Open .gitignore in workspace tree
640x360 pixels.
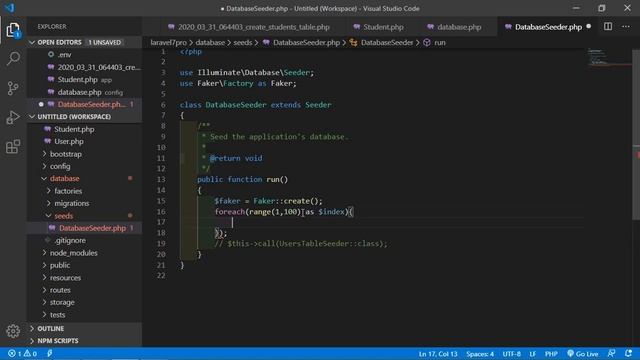pos(70,240)
